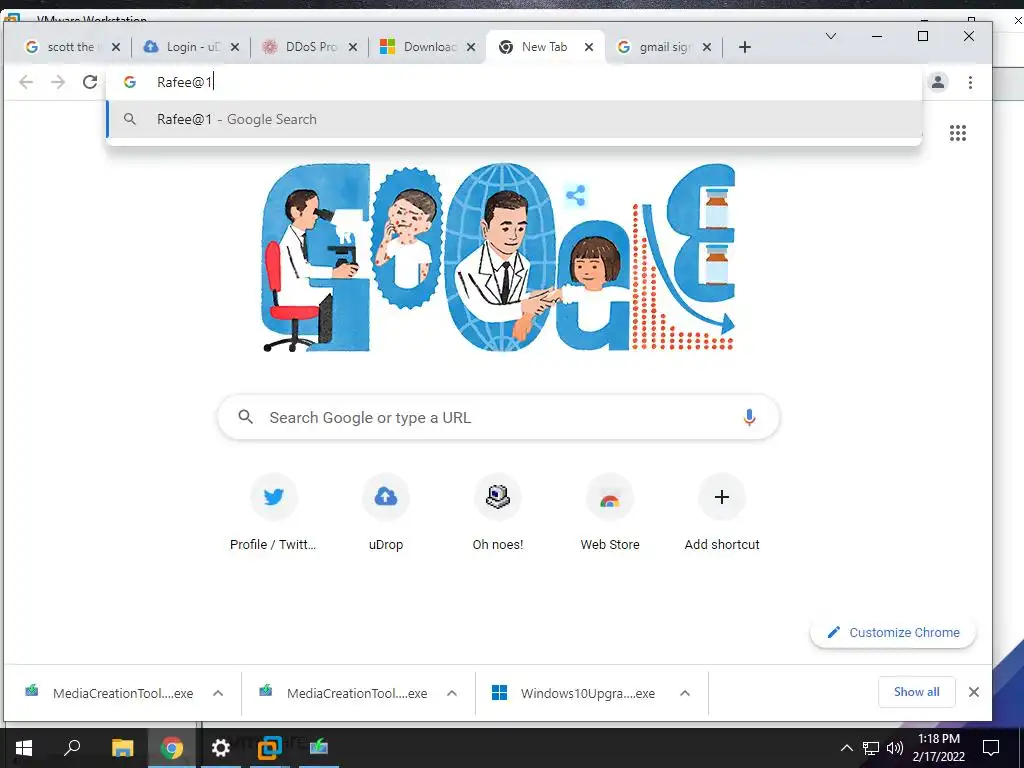1024x768 pixels.
Task: Open the Profile / Twitter shortcut
Action: click(274, 513)
